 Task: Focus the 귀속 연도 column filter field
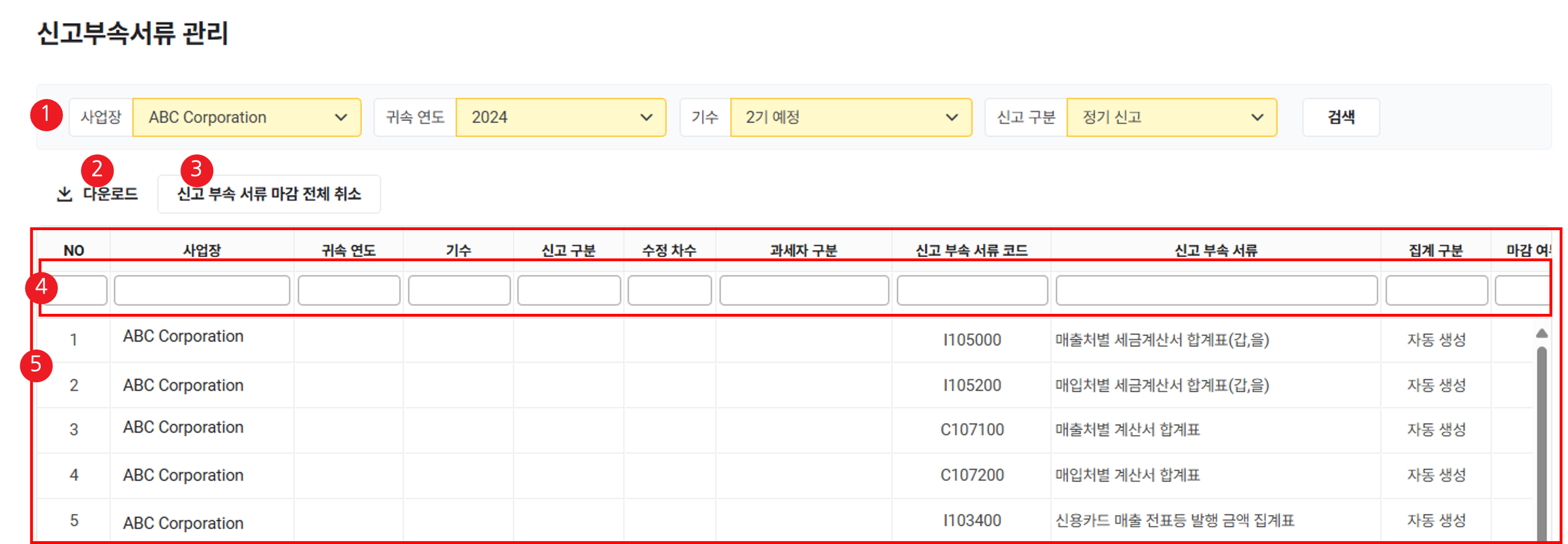[349, 290]
